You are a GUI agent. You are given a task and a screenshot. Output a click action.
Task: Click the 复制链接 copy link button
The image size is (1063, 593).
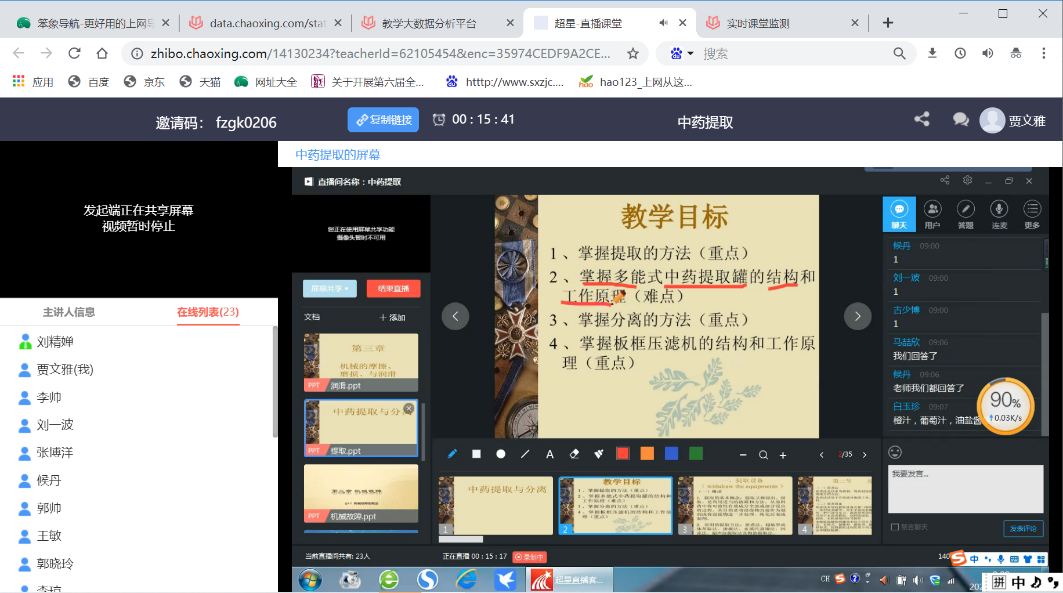(x=383, y=120)
